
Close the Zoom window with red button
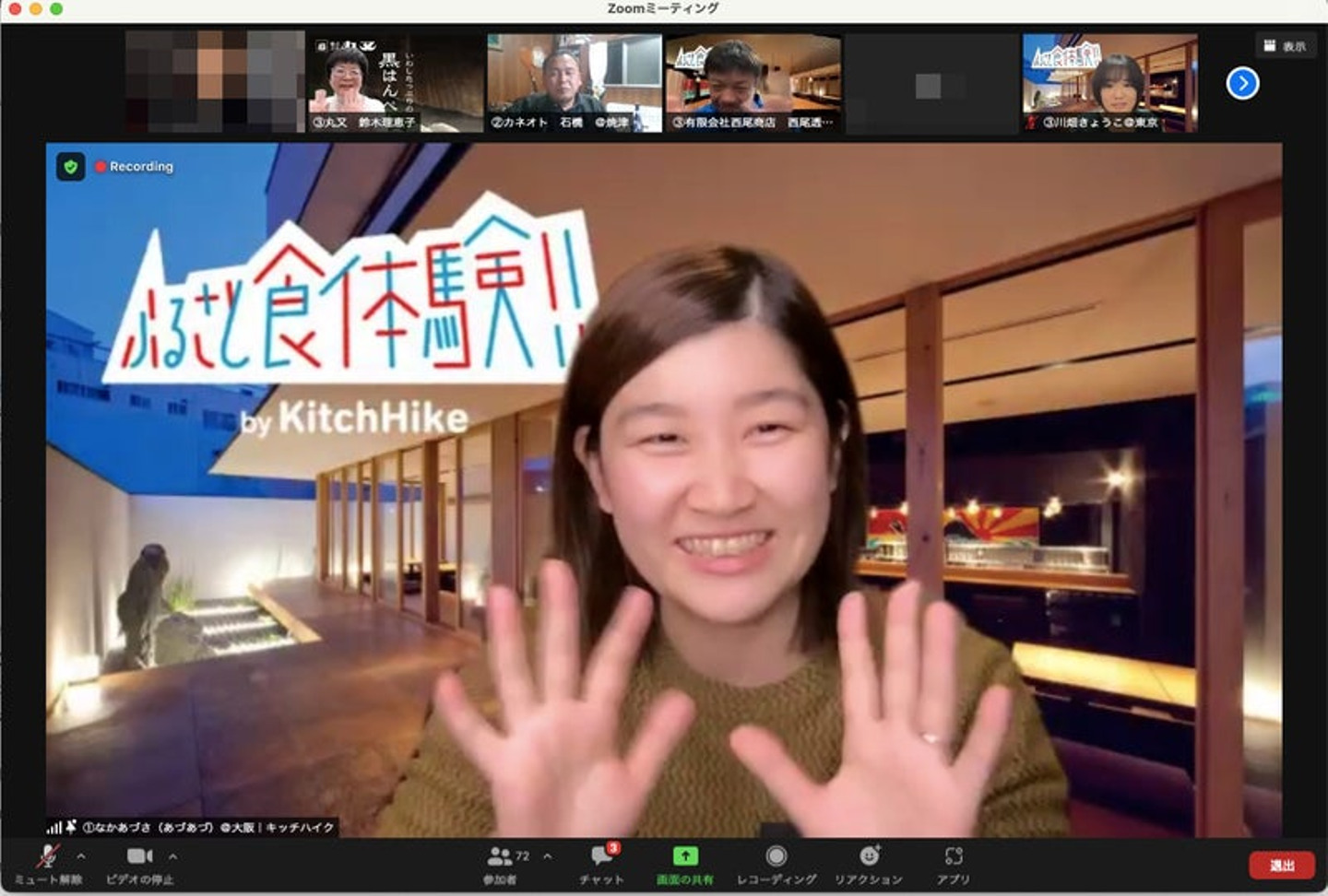click(x=14, y=9)
